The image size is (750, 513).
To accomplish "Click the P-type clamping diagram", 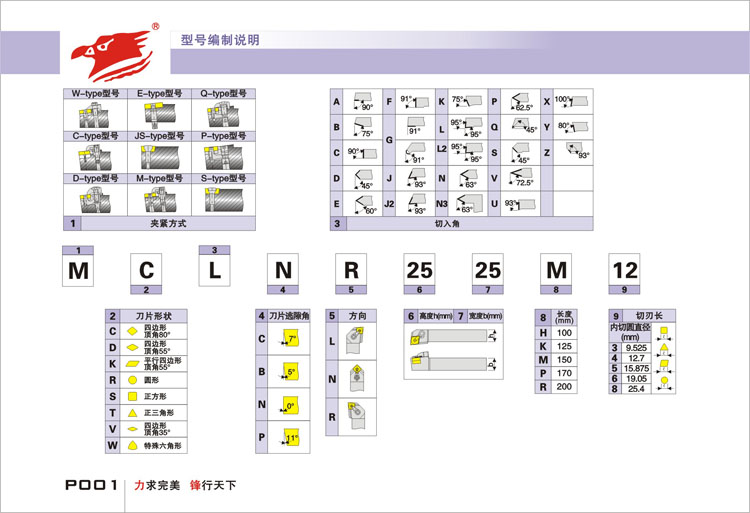I will tap(223, 157).
